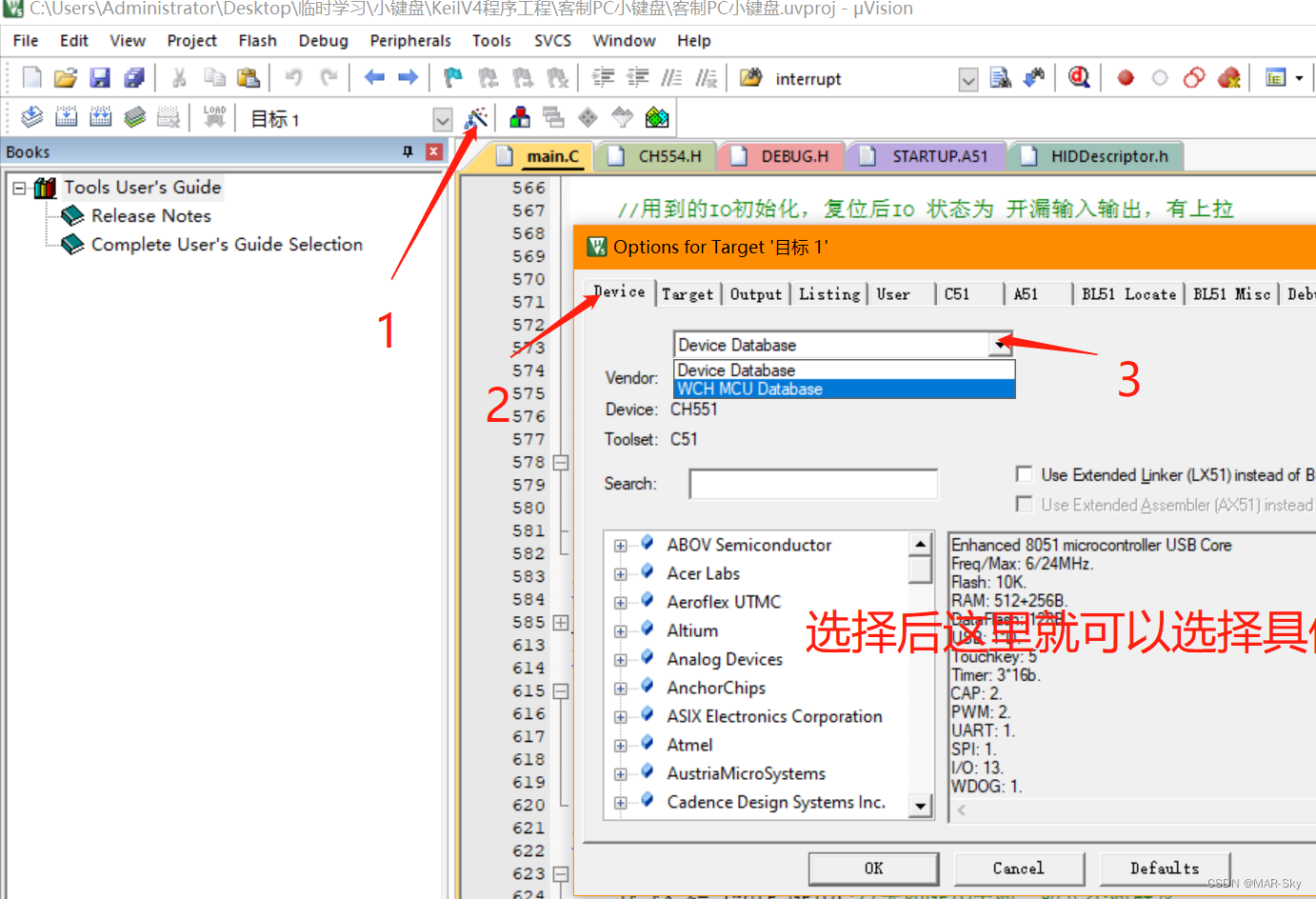Viewport: 1316px width, 899px height.
Task: Create a new file with the New icon
Action: pyautogui.click(x=31, y=78)
